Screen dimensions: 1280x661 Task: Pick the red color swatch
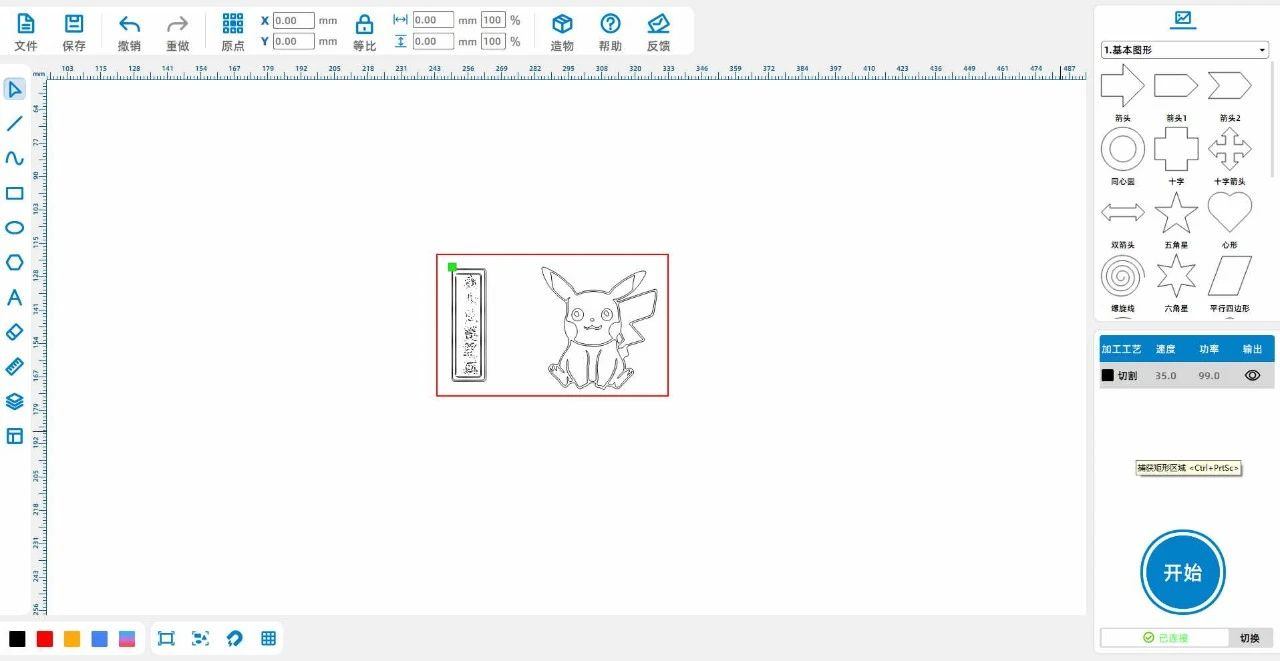[x=45, y=639]
